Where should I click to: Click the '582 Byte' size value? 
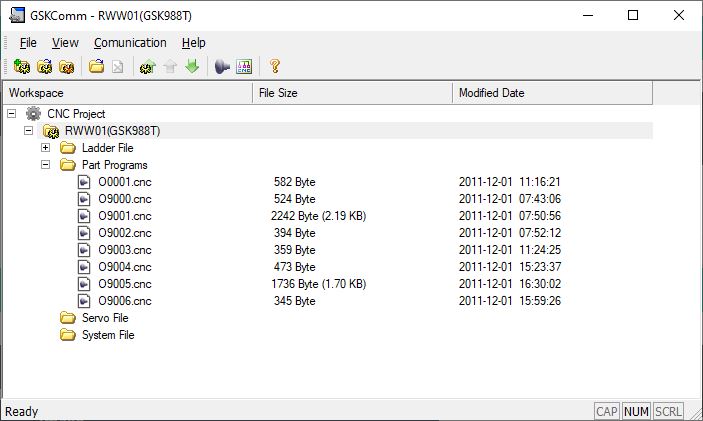pyautogui.click(x=295, y=182)
